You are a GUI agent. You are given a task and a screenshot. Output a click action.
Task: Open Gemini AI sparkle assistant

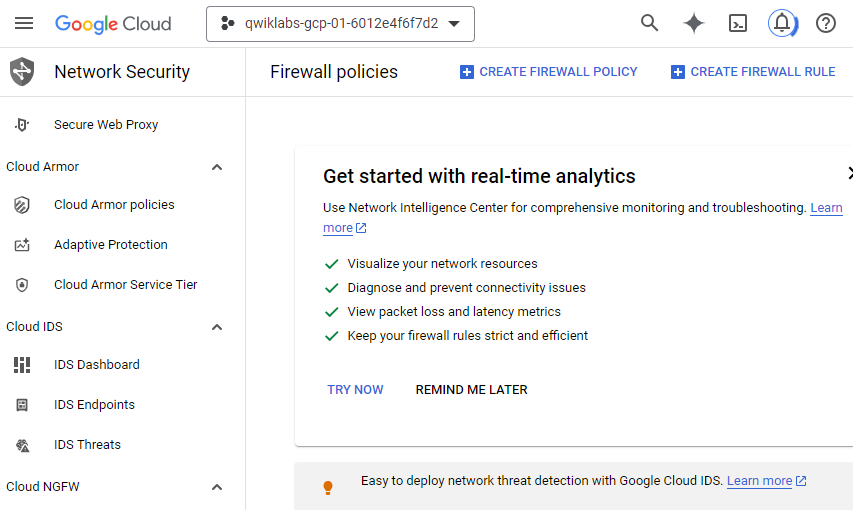[694, 23]
